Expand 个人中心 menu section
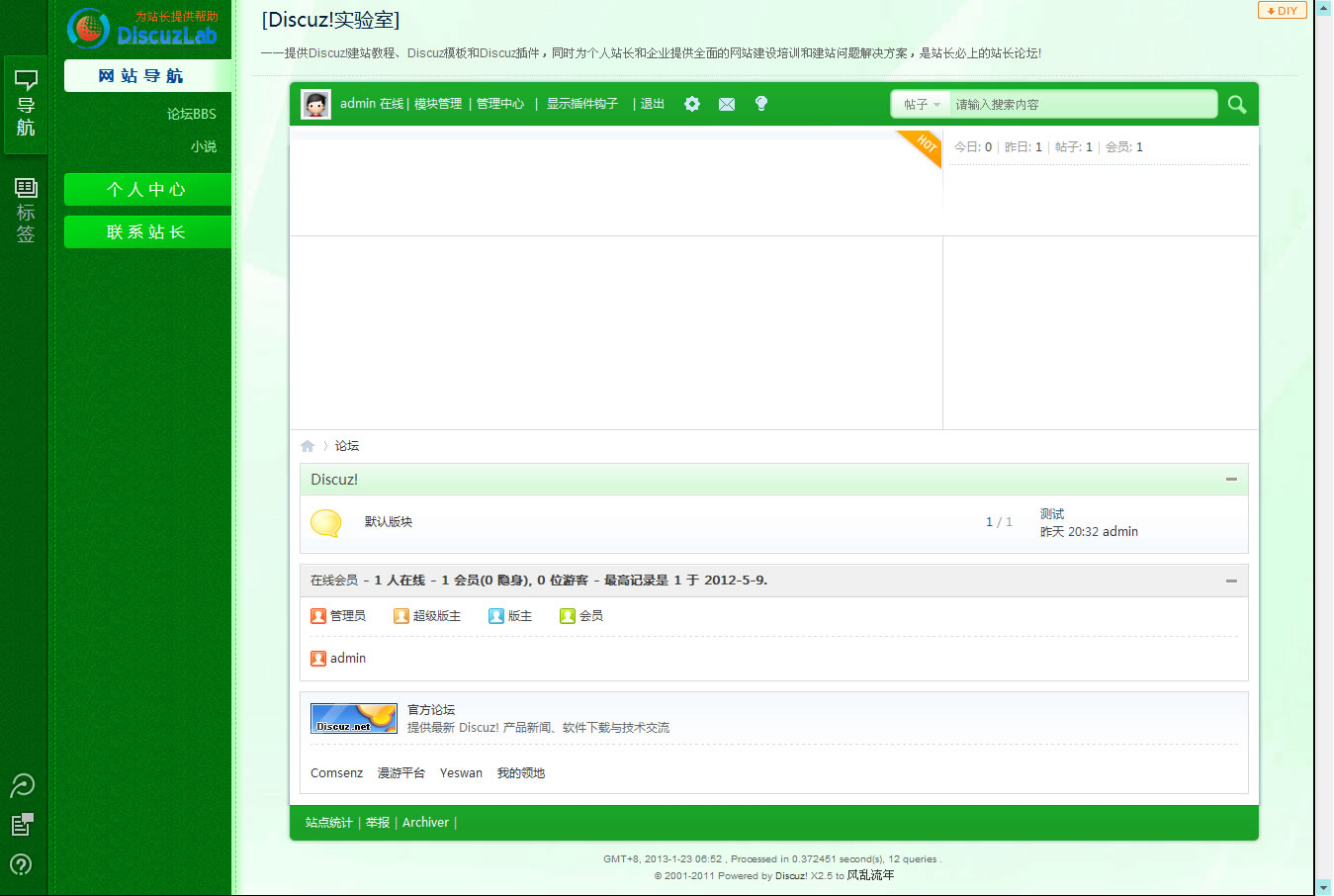 tap(147, 190)
